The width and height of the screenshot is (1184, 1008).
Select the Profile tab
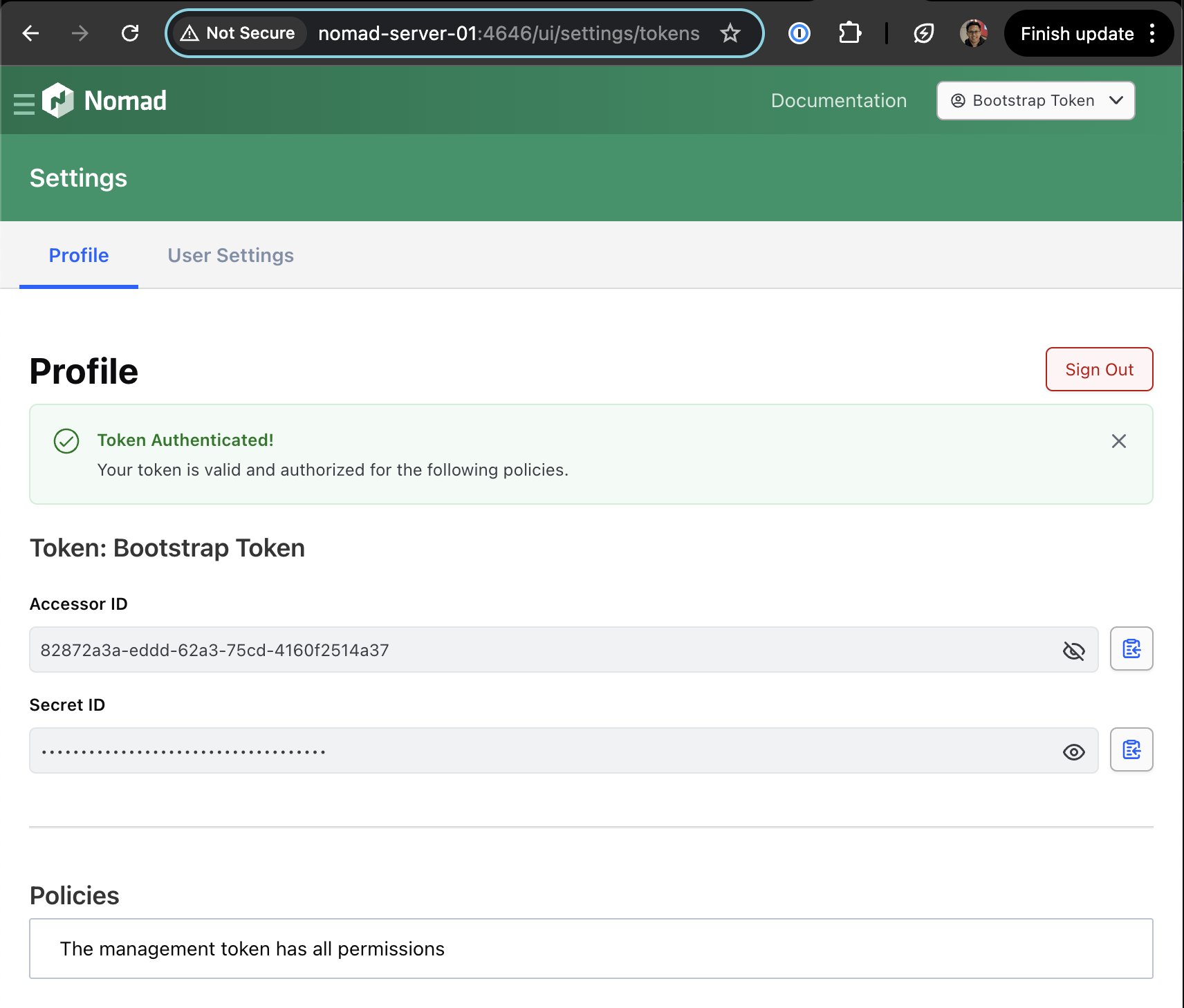tap(79, 256)
